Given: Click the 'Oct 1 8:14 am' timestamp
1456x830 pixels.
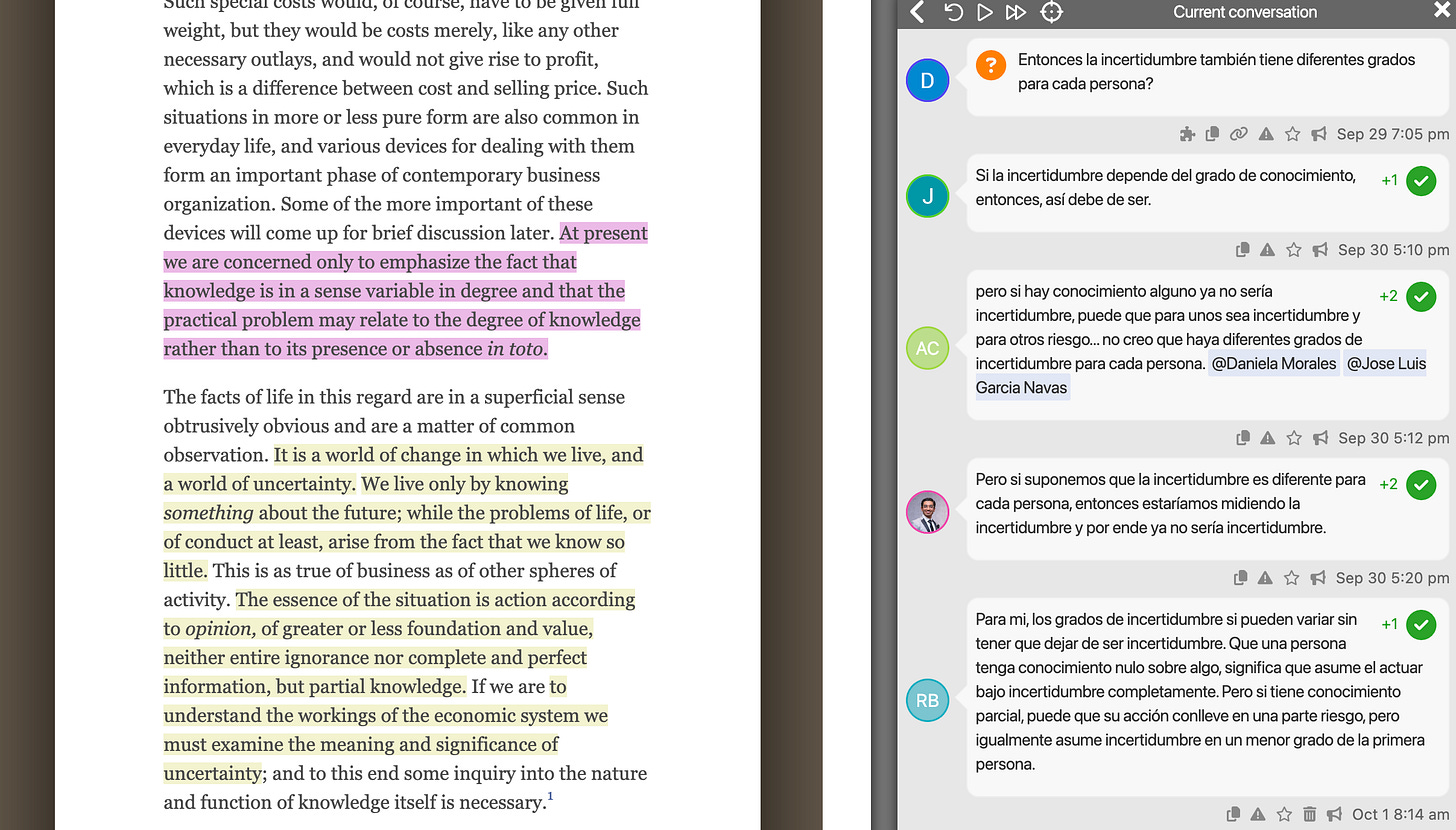Looking at the screenshot, I should (1401, 815).
